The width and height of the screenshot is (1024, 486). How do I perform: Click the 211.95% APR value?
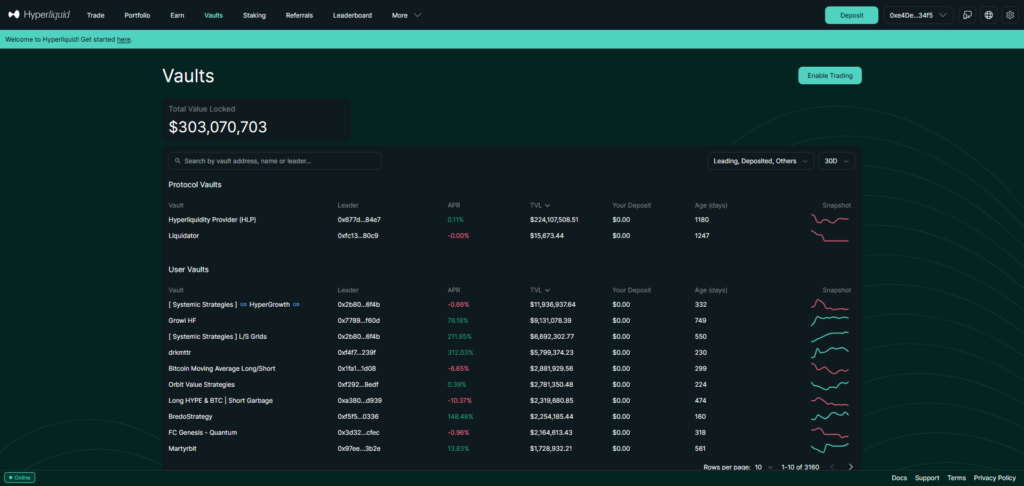(x=460, y=336)
